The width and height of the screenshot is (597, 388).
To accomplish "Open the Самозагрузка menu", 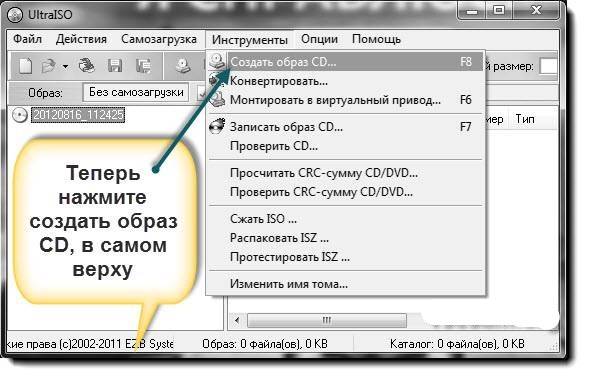I will [x=159, y=39].
